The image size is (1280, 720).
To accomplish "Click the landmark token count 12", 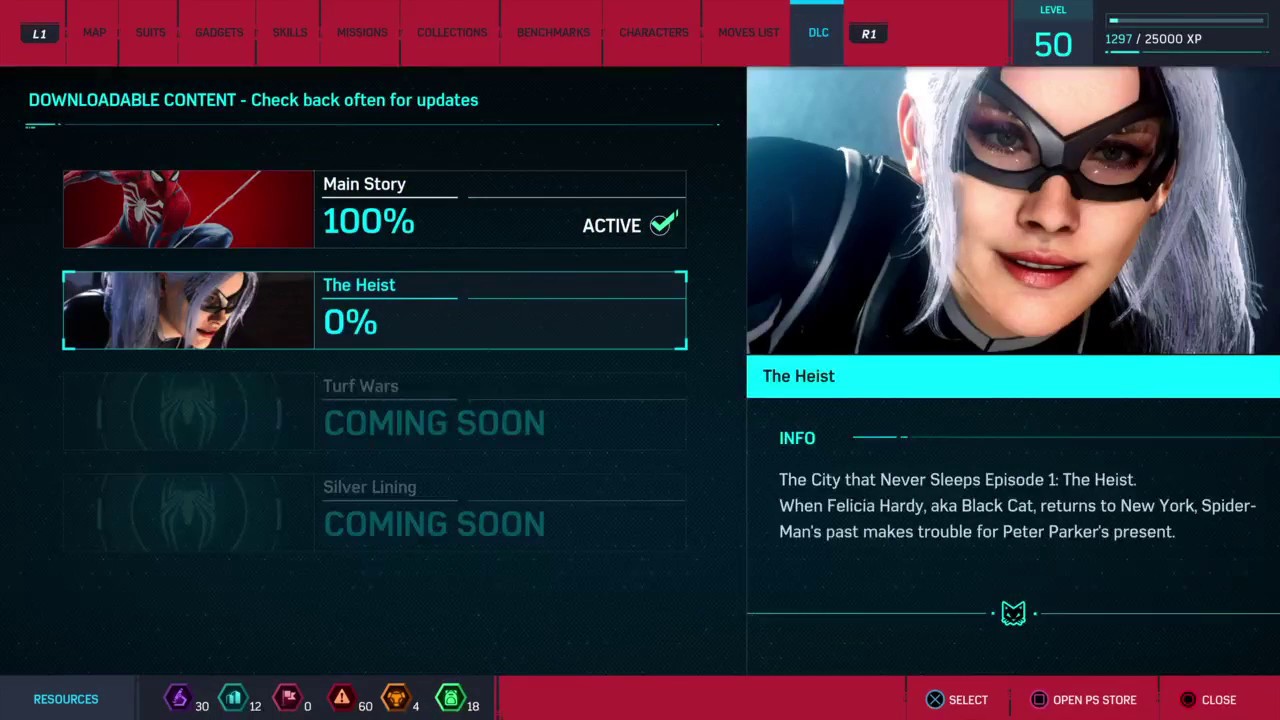I will [x=255, y=706].
